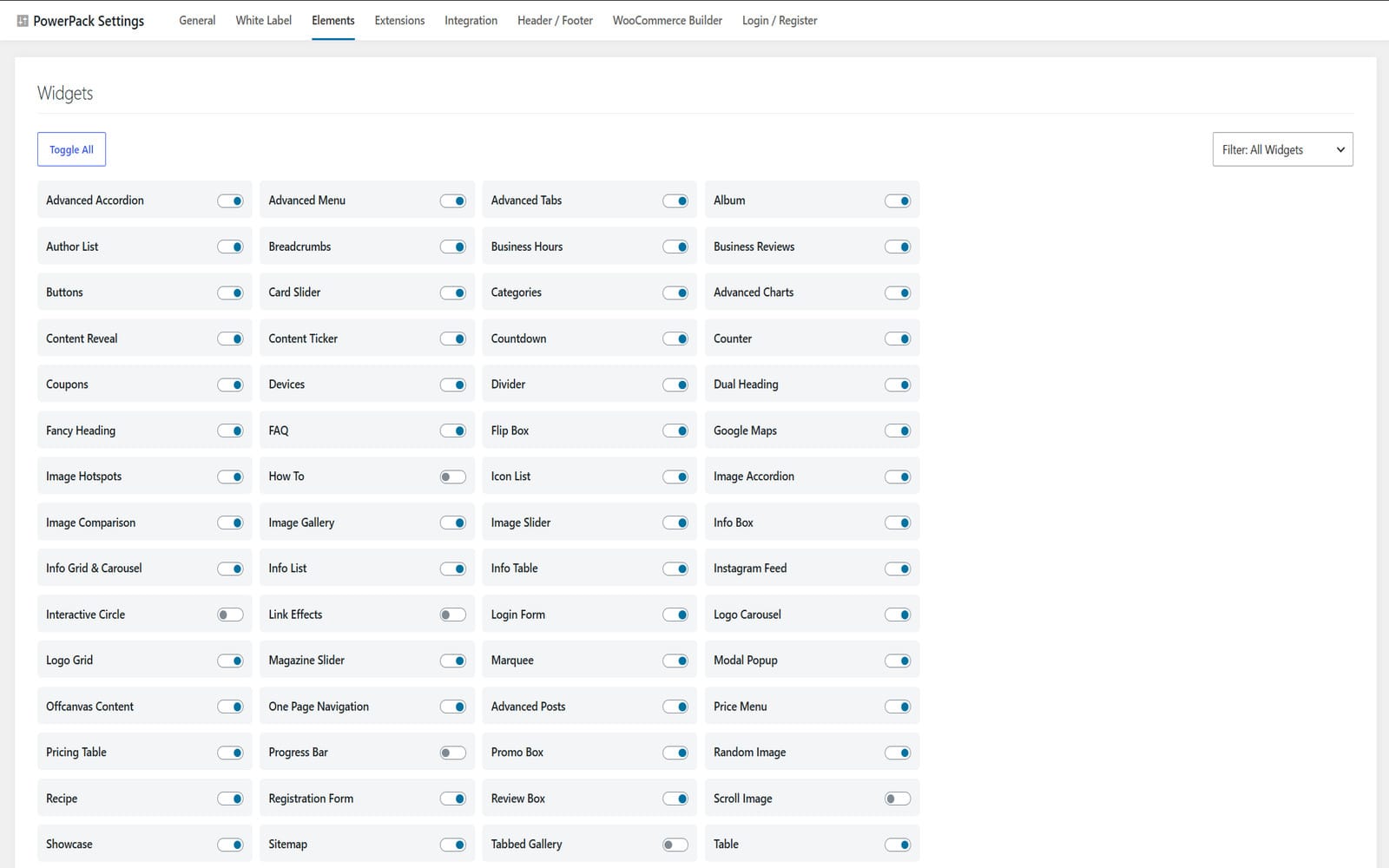The height and width of the screenshot is (868, 1389).
Task: Disable the Google Maps widget toggle
Action: tap(898, 431)
